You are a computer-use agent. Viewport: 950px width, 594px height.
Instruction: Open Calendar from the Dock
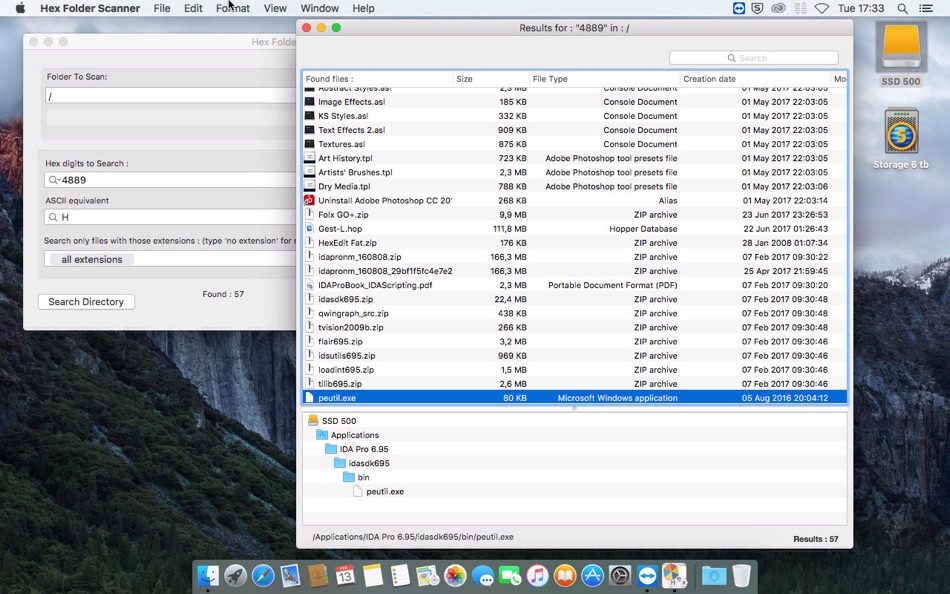pos(345,575)
